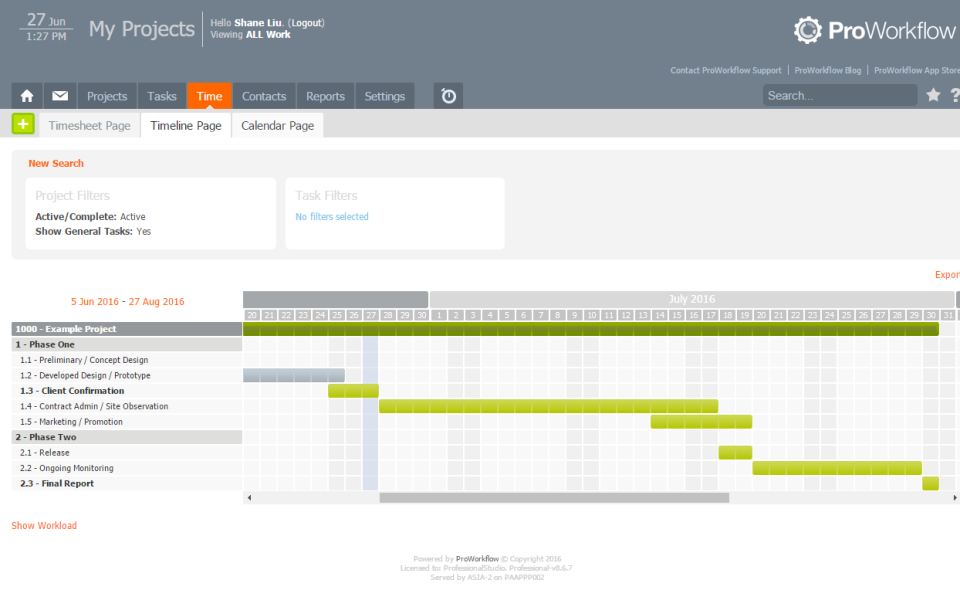Click the star favorites icon next to search
Viewport: 960px width, 607px height.
coord(934,95)
